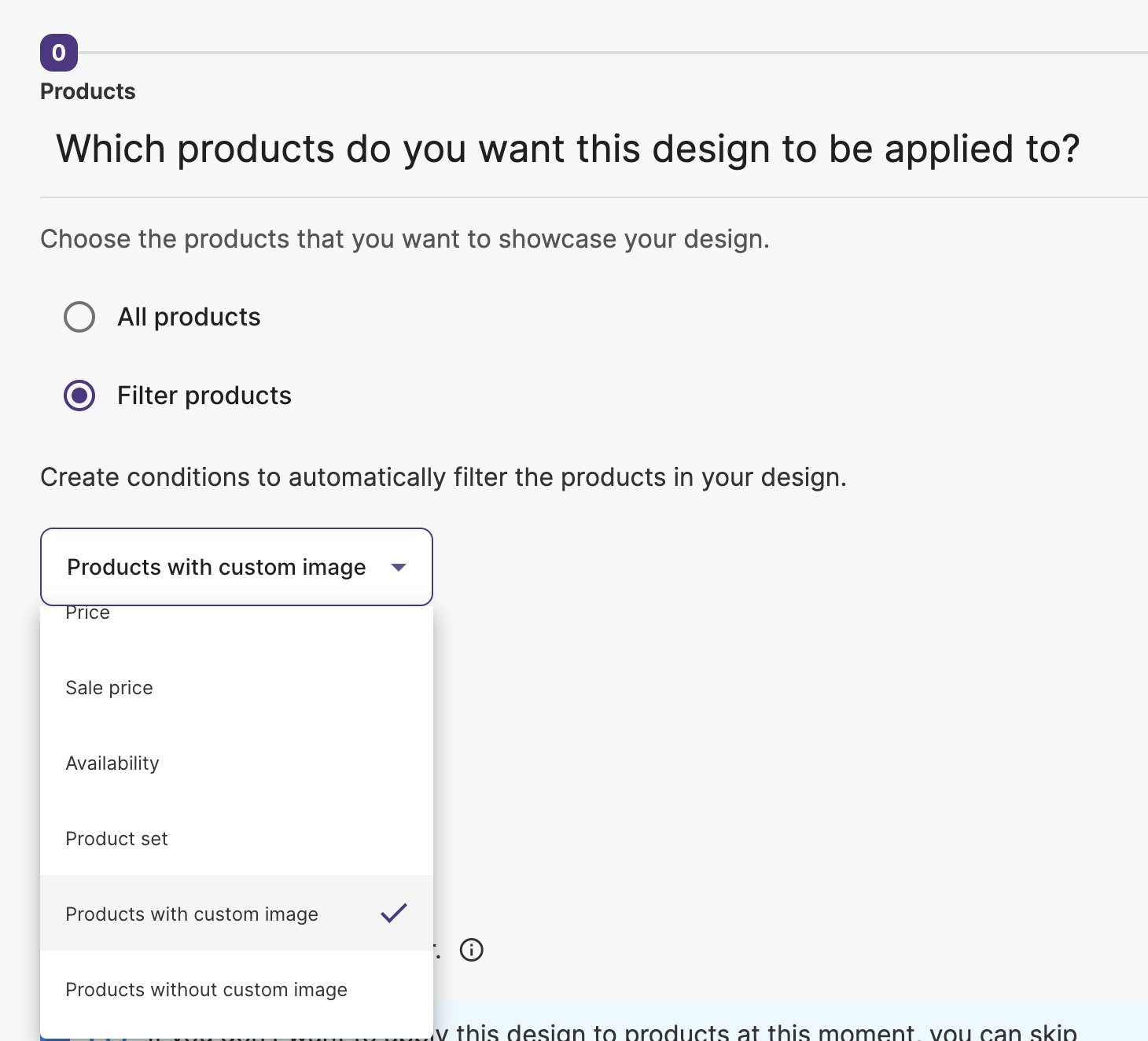Choose the Price option in the list
Screen dimensions: 1148x1041
(x=88, y=614)
